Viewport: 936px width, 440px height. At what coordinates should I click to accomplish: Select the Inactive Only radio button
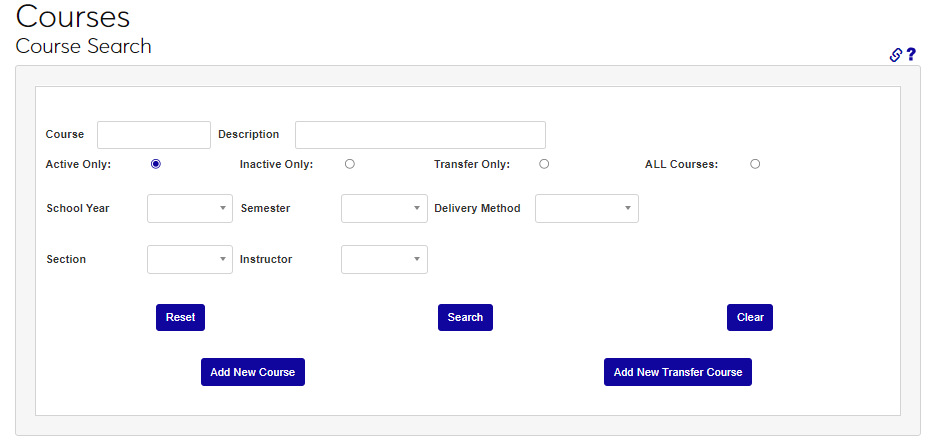pyautogui.click(x=349, y=164)
